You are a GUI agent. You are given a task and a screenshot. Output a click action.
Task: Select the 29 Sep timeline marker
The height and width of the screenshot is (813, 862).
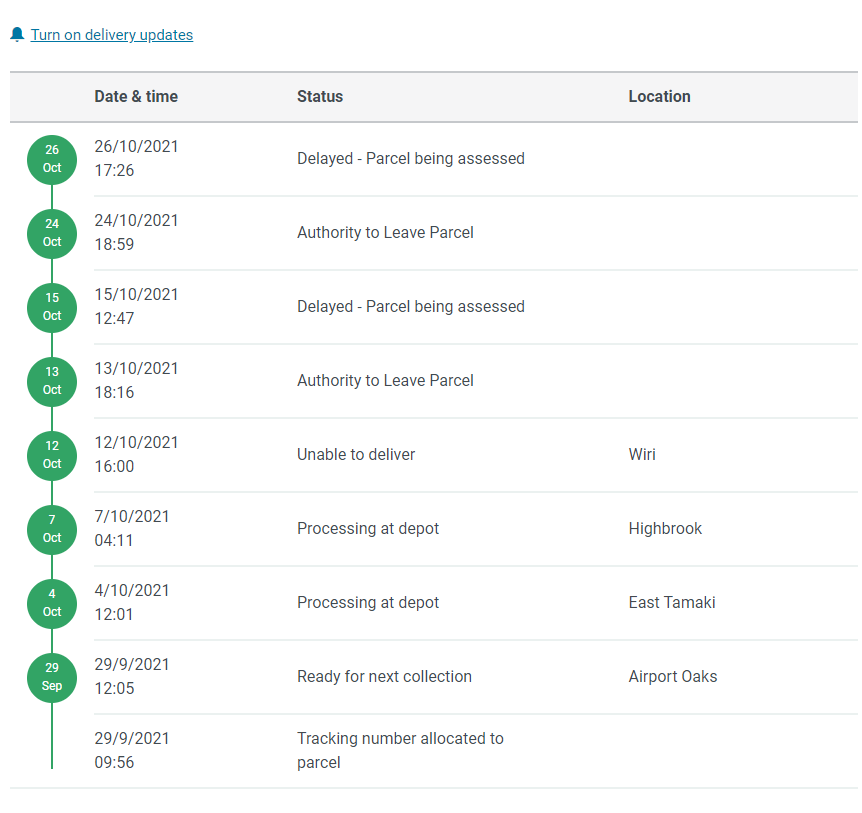point(52,677)
